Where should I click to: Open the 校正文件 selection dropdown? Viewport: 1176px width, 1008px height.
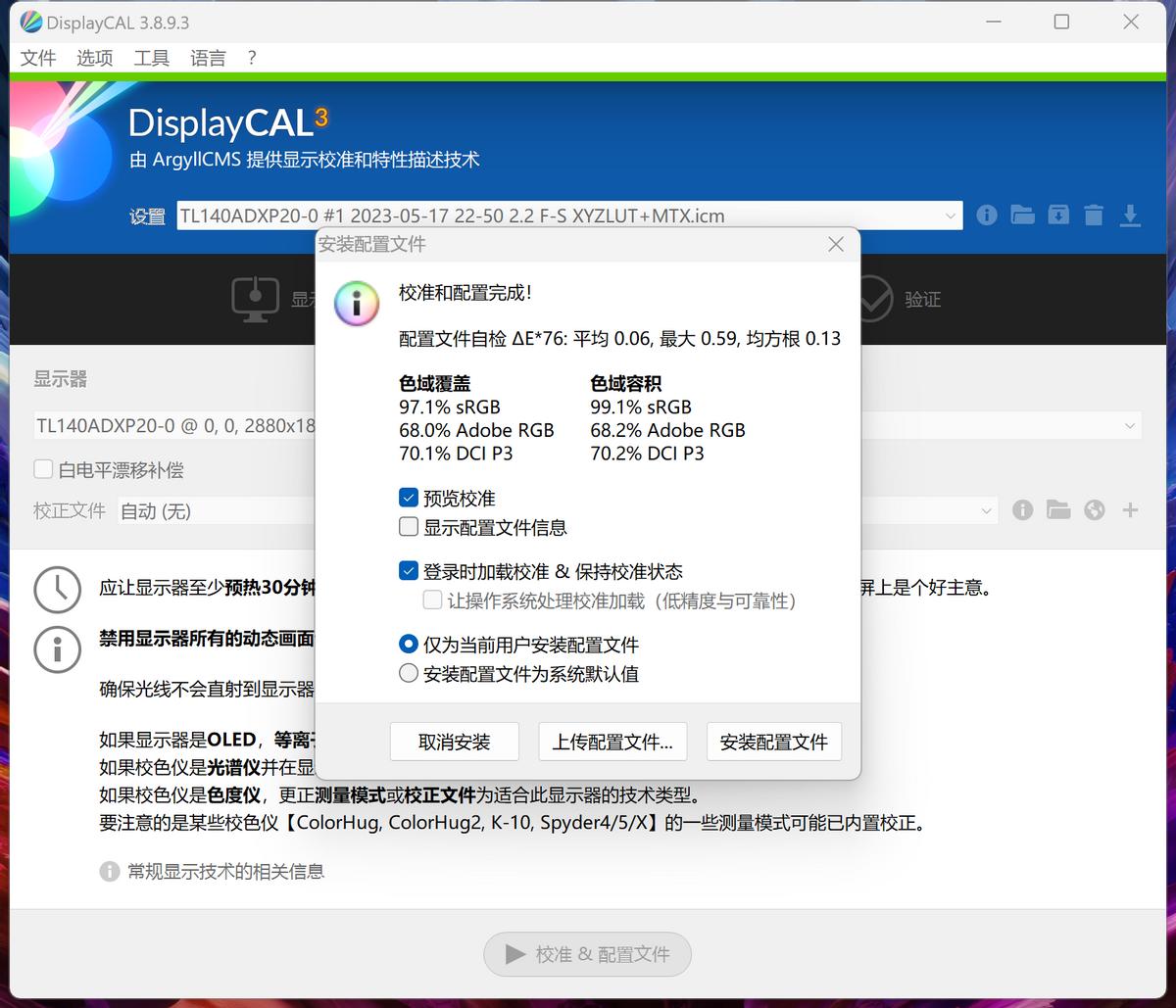[987, 510]
